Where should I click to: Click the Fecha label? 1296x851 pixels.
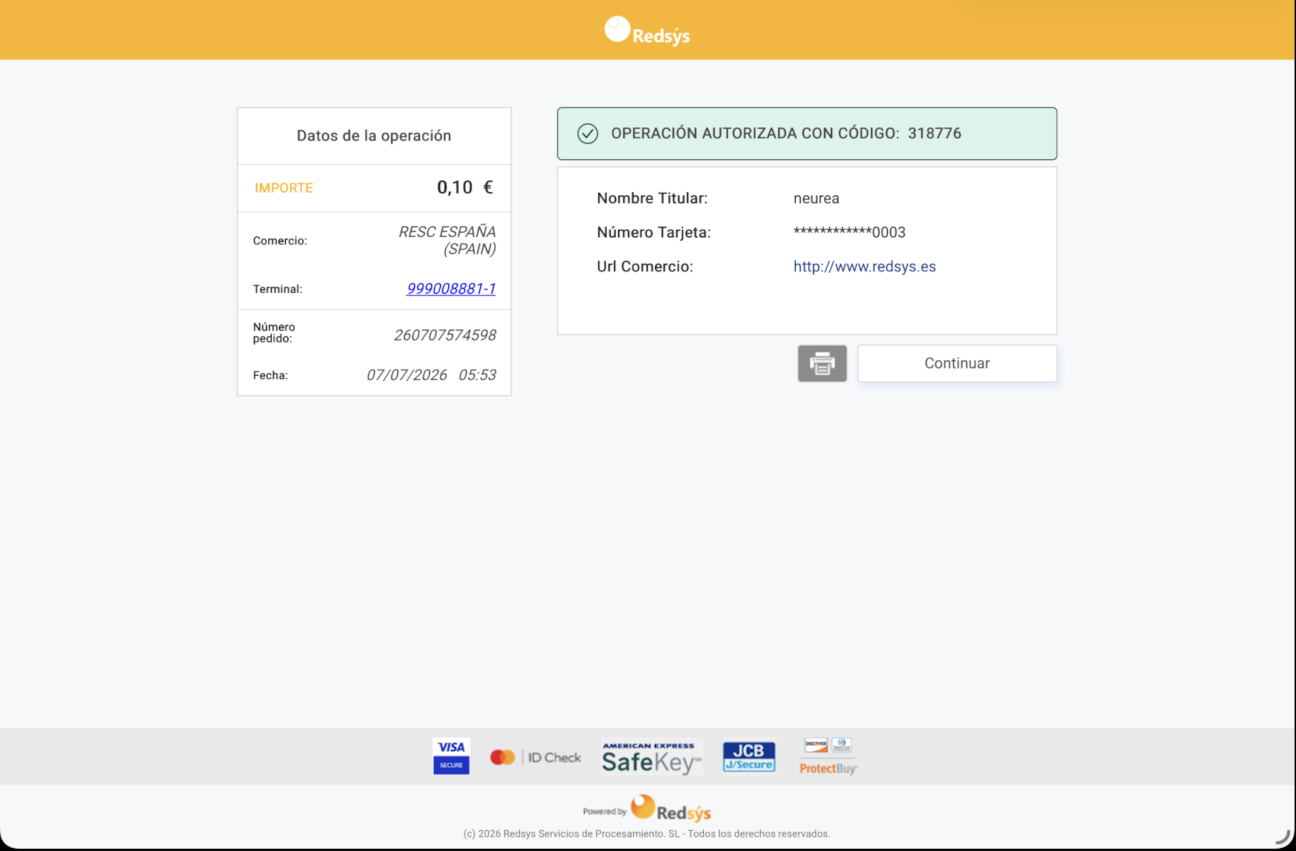270,376
